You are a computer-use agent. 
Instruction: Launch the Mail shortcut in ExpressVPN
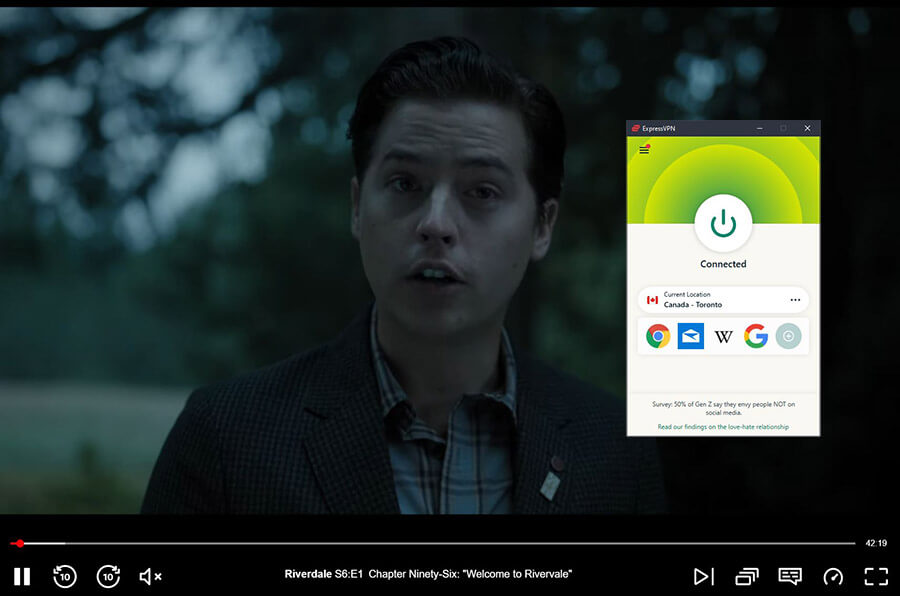(690, 336)
